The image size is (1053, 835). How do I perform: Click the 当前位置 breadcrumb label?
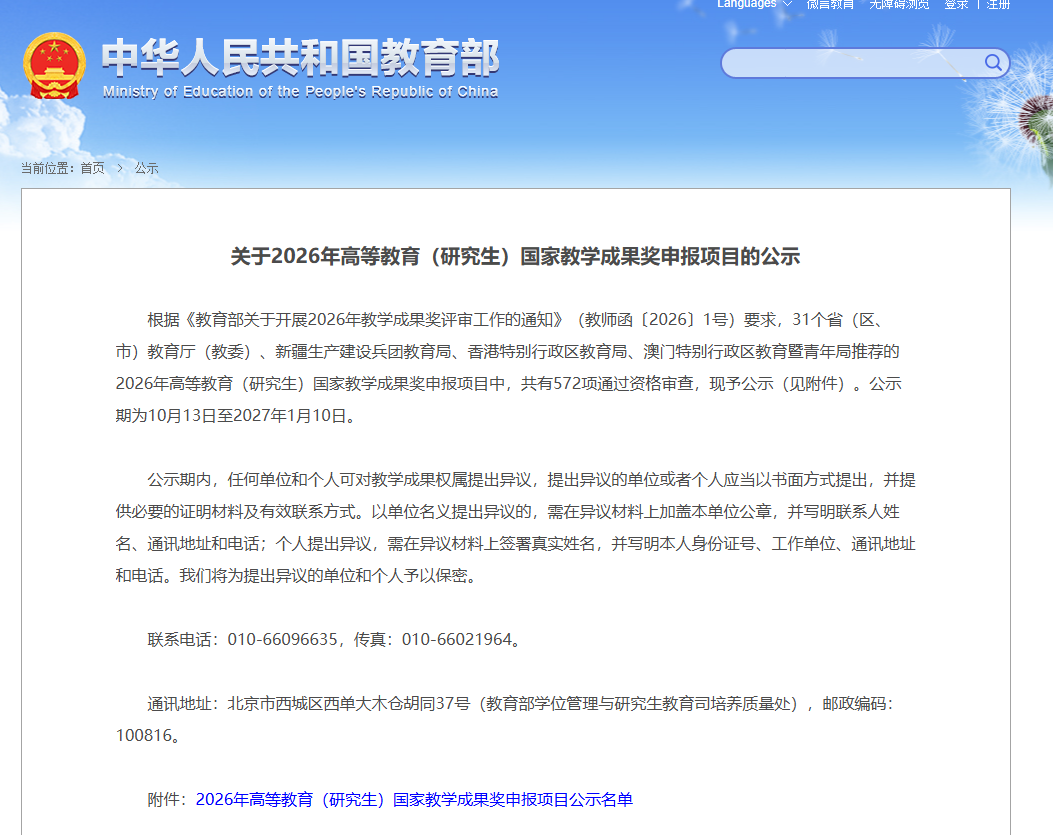(x=47, y=168)
